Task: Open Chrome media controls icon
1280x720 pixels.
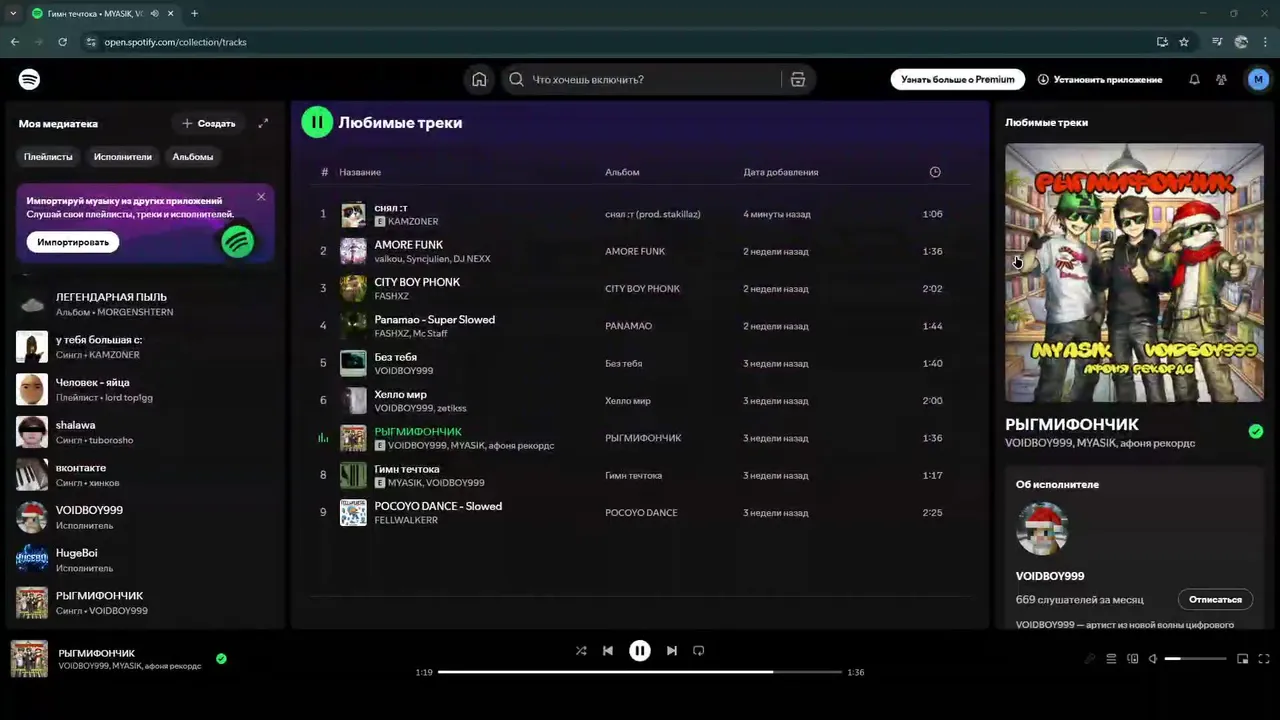Action: tap(1217, 42)
